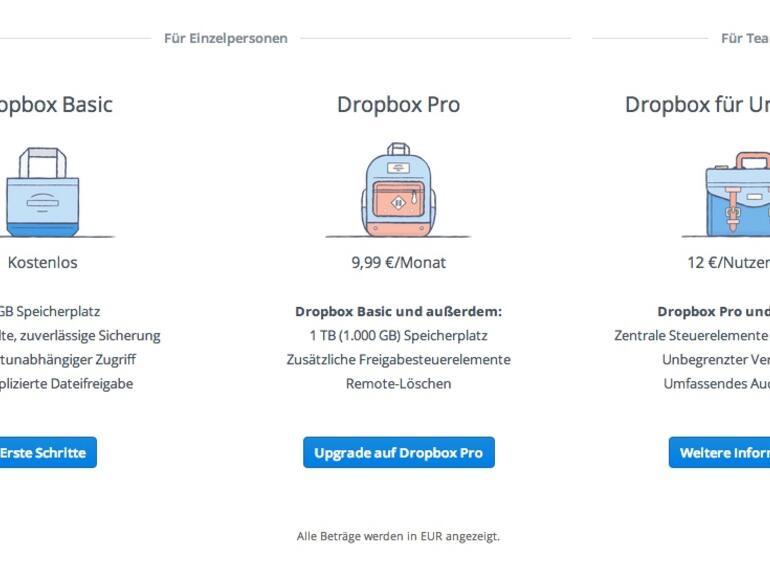Click "Upgrade auf Dropbox Pro" button
Screen dimensions: 770x578
click(x=398, y=453)
